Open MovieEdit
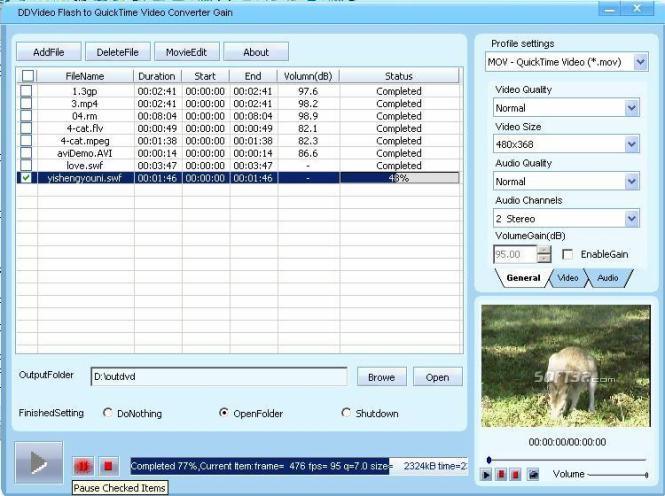665x496 pixels. click(187, 52)
